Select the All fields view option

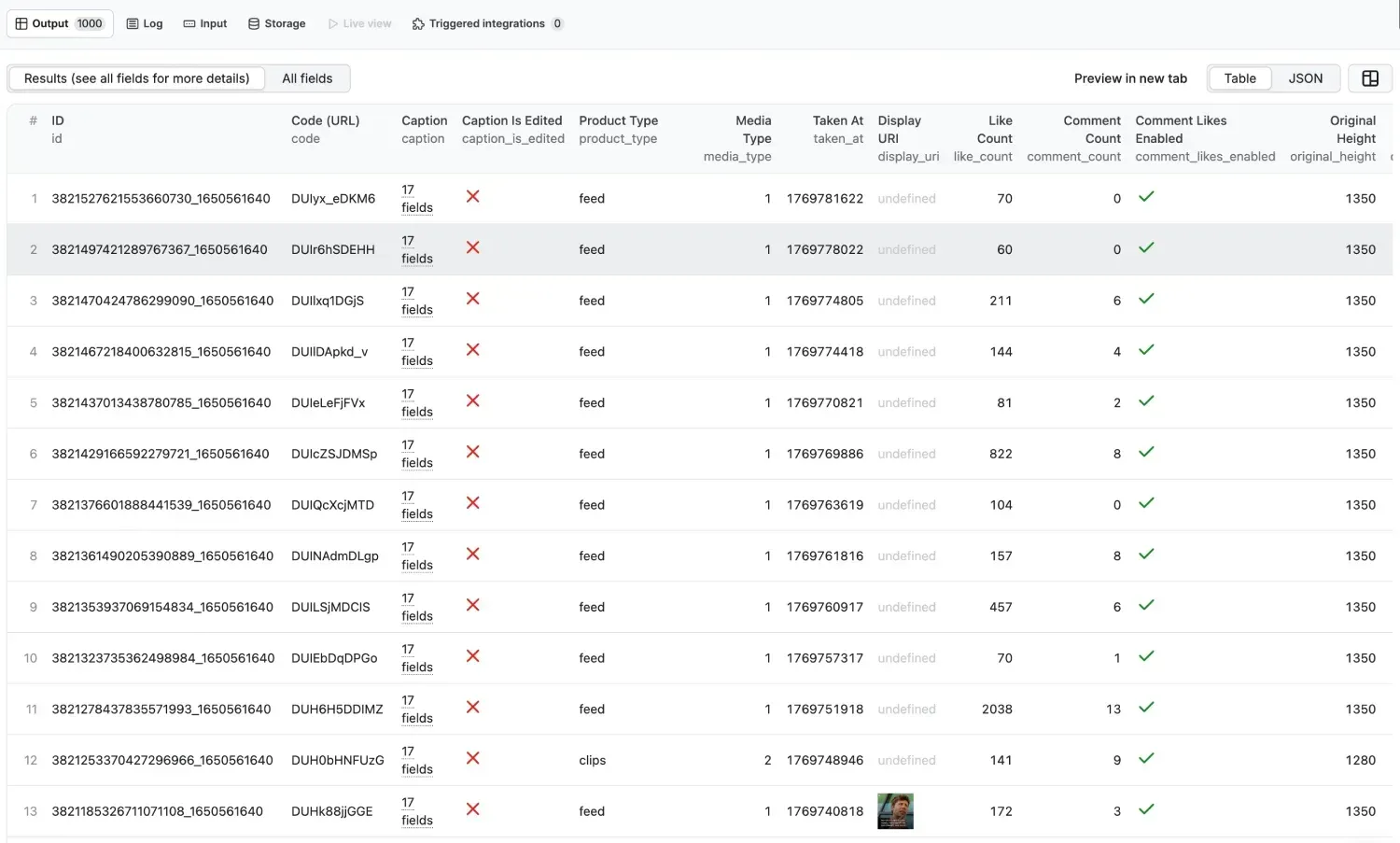307,78
